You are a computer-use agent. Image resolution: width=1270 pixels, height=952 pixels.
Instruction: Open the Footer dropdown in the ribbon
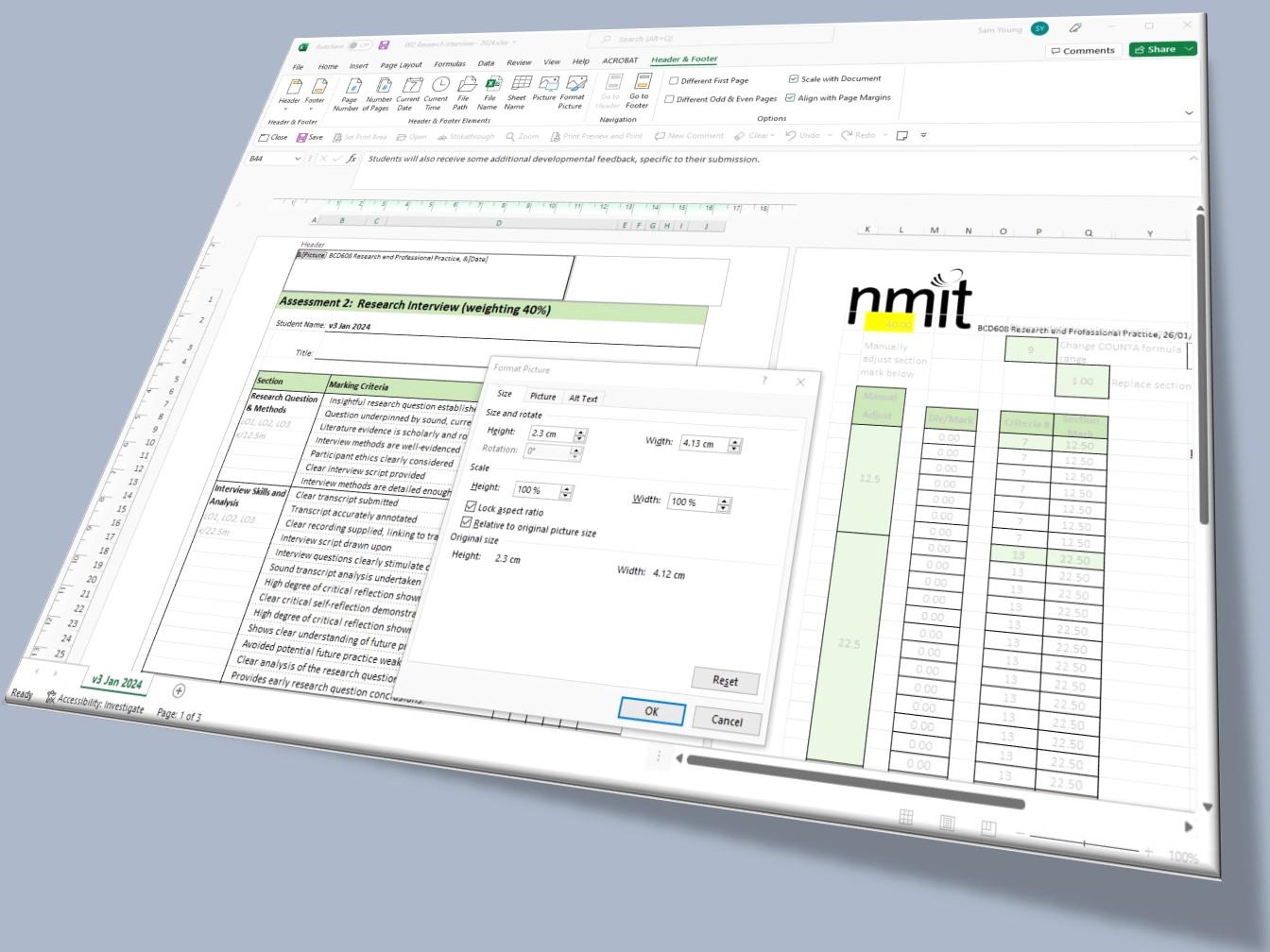(315, 93)
